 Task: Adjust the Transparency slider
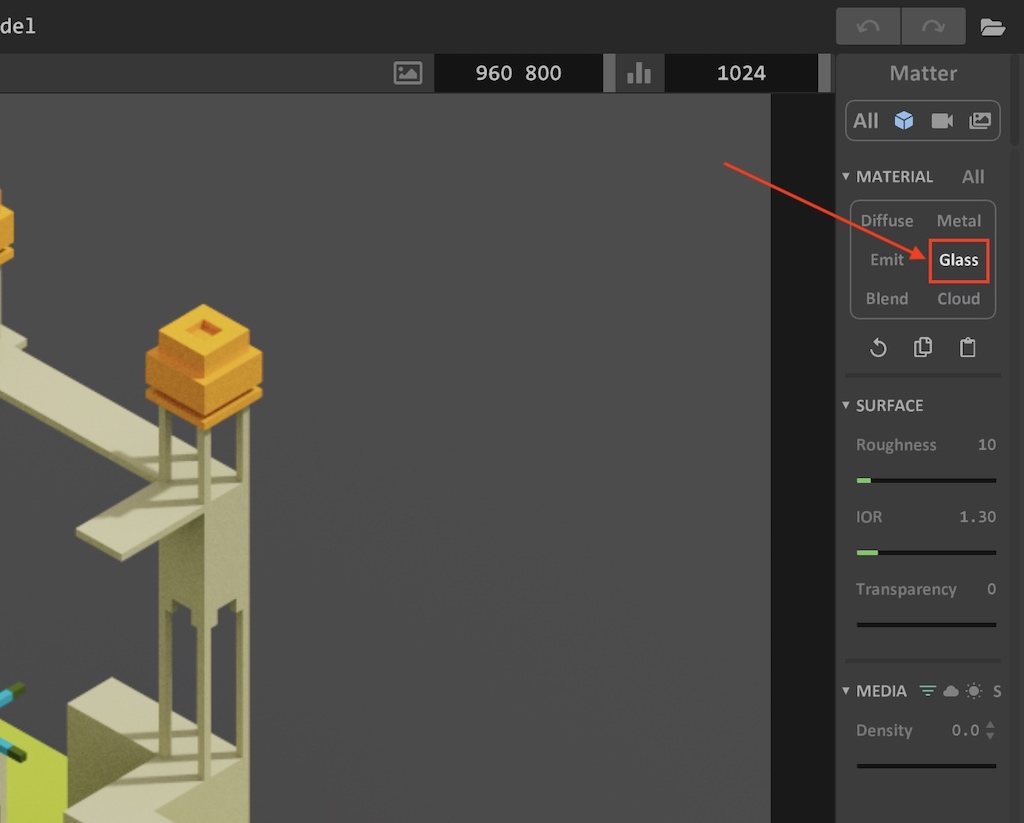926,624
